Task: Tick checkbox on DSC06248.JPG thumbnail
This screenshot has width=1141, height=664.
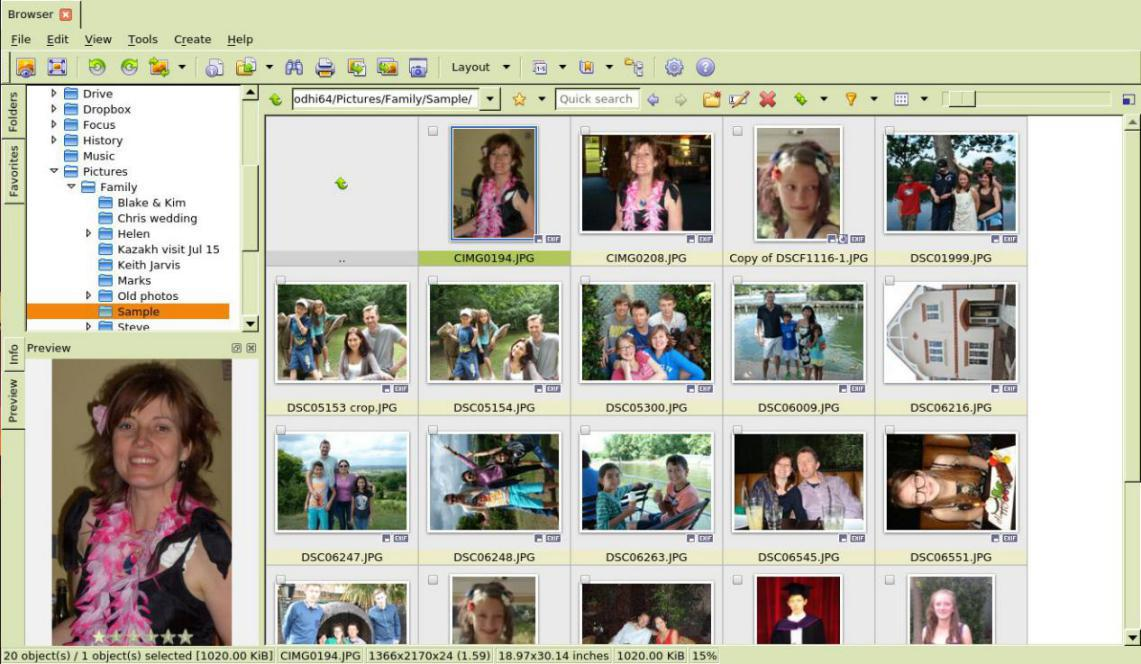Action: click(433, 430)
